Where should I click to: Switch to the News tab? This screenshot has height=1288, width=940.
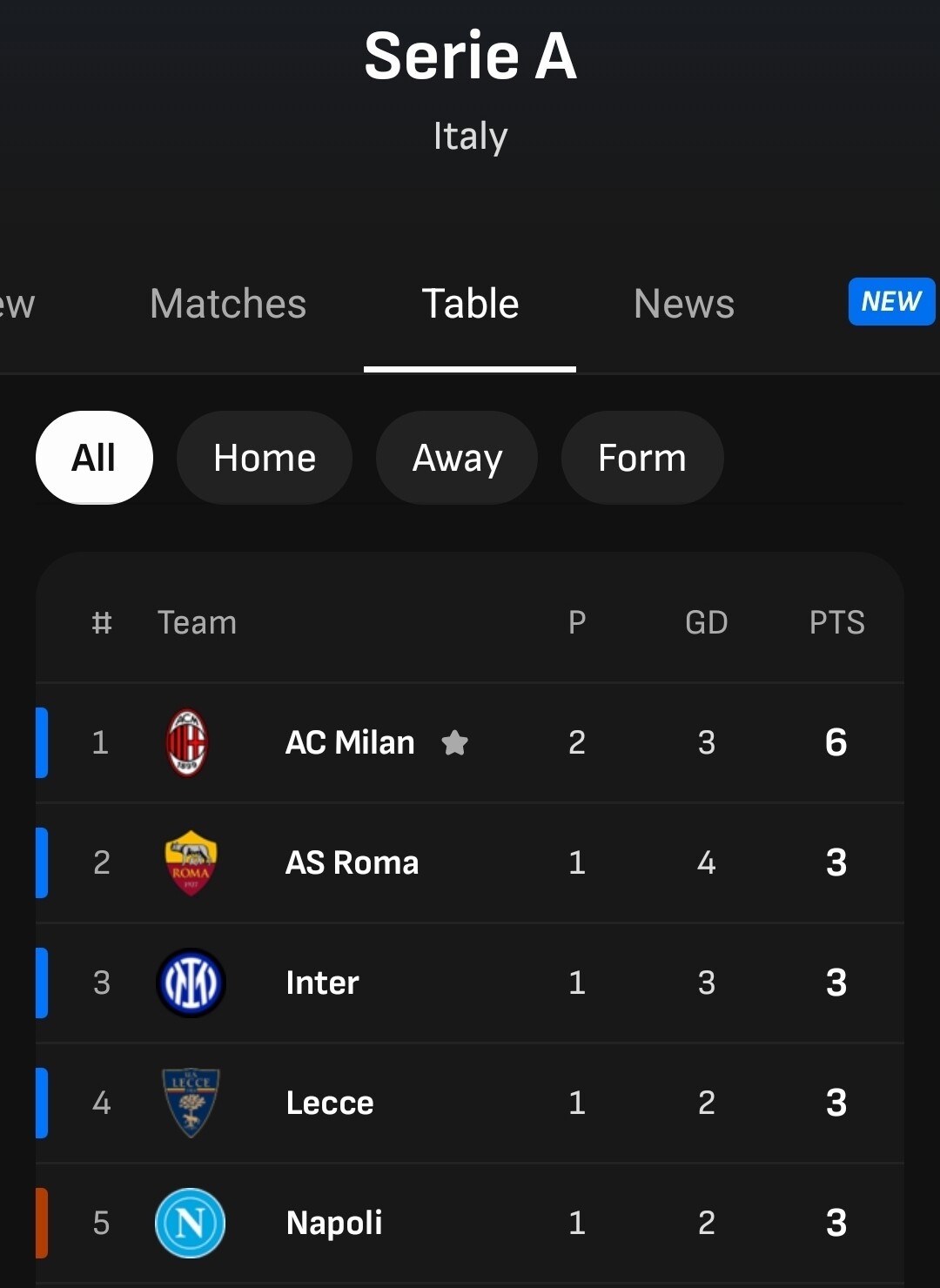pos(684,304)
